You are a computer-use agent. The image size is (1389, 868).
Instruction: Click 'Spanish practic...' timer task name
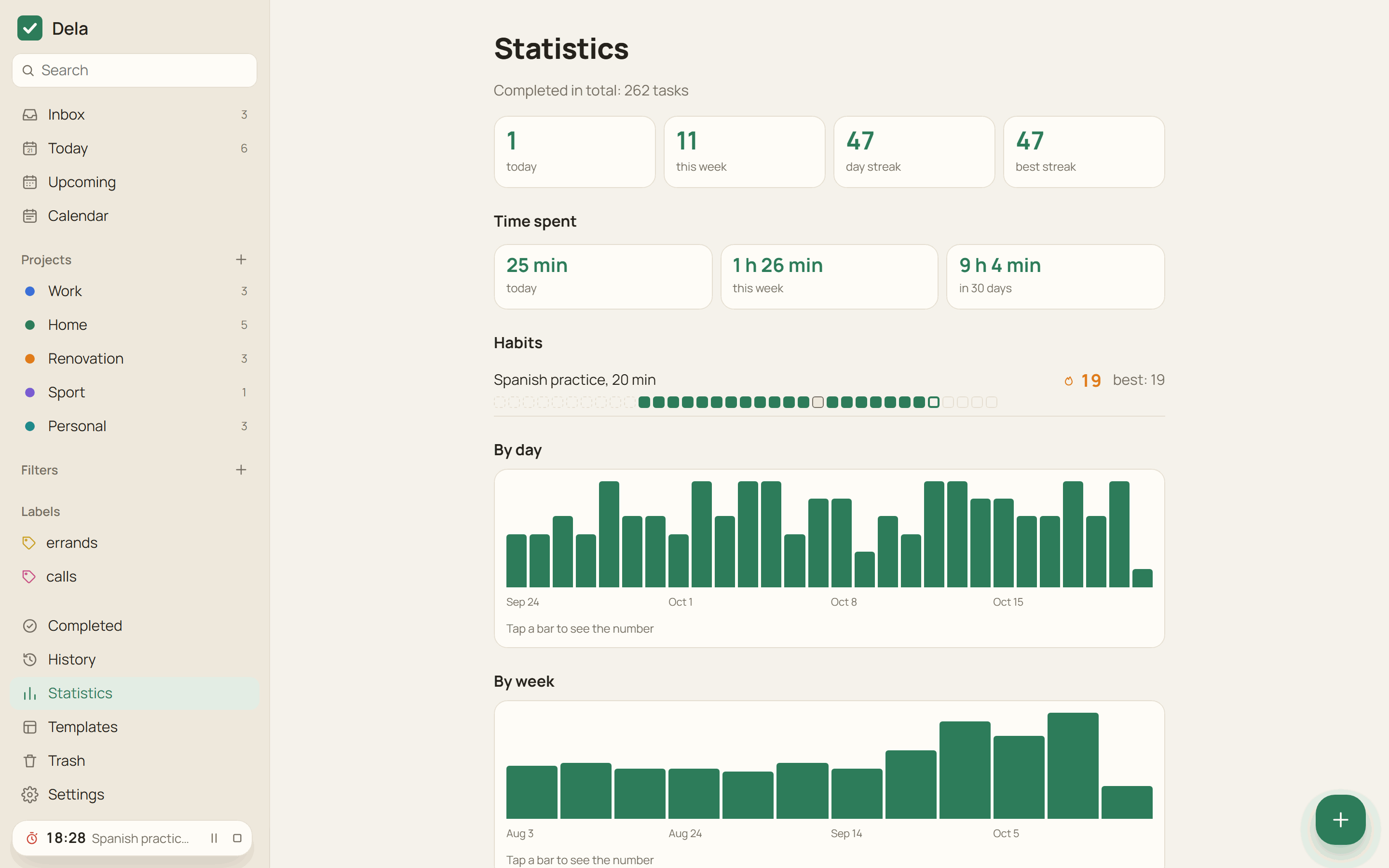pyautogui.click(x=140, y=838)
